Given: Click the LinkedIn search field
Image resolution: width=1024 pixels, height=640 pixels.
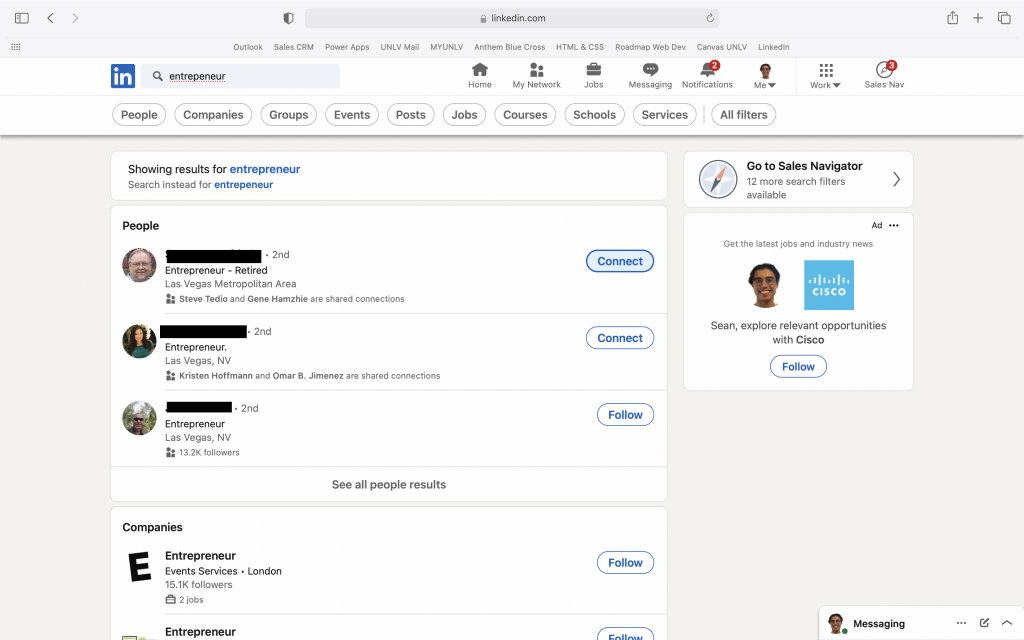Looking at the screenshot, I should pos(240,76).
